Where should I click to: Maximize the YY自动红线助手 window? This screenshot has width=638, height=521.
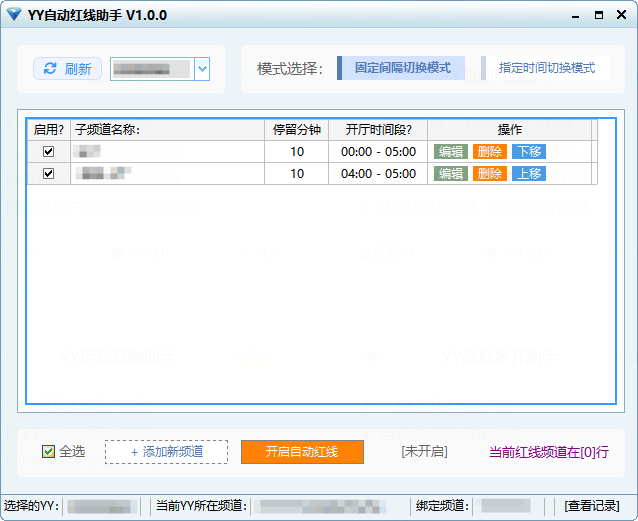(x=599, y=15)
